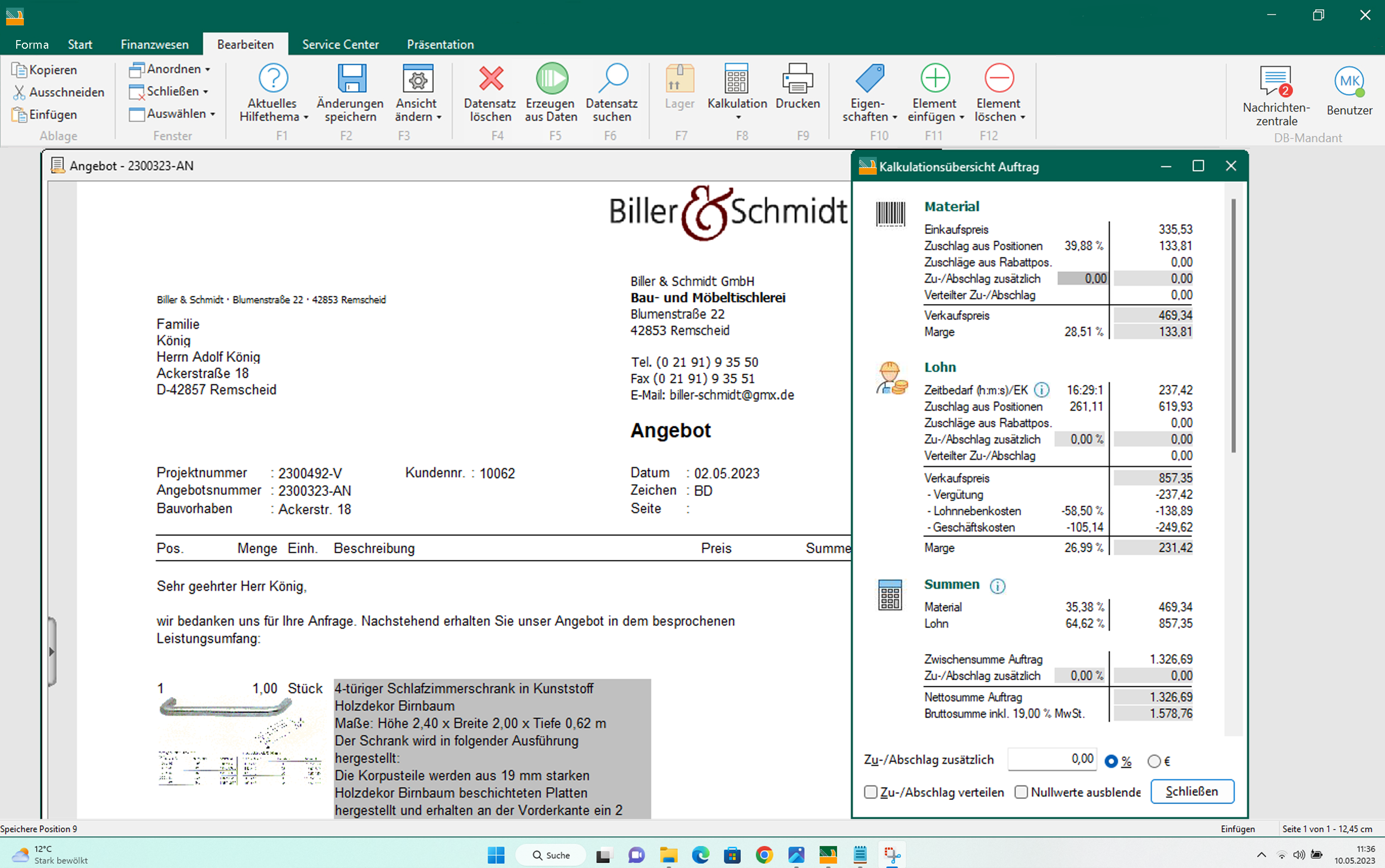Viewport: 1385px width, 868px height.
Task: Click the Schließen window icon in Fenster
Action: click(x=137, y=92)
